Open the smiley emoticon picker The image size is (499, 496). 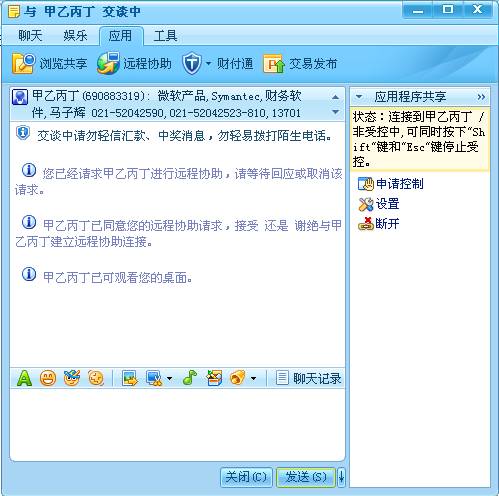pyautogui.click(x=48, y=378)
